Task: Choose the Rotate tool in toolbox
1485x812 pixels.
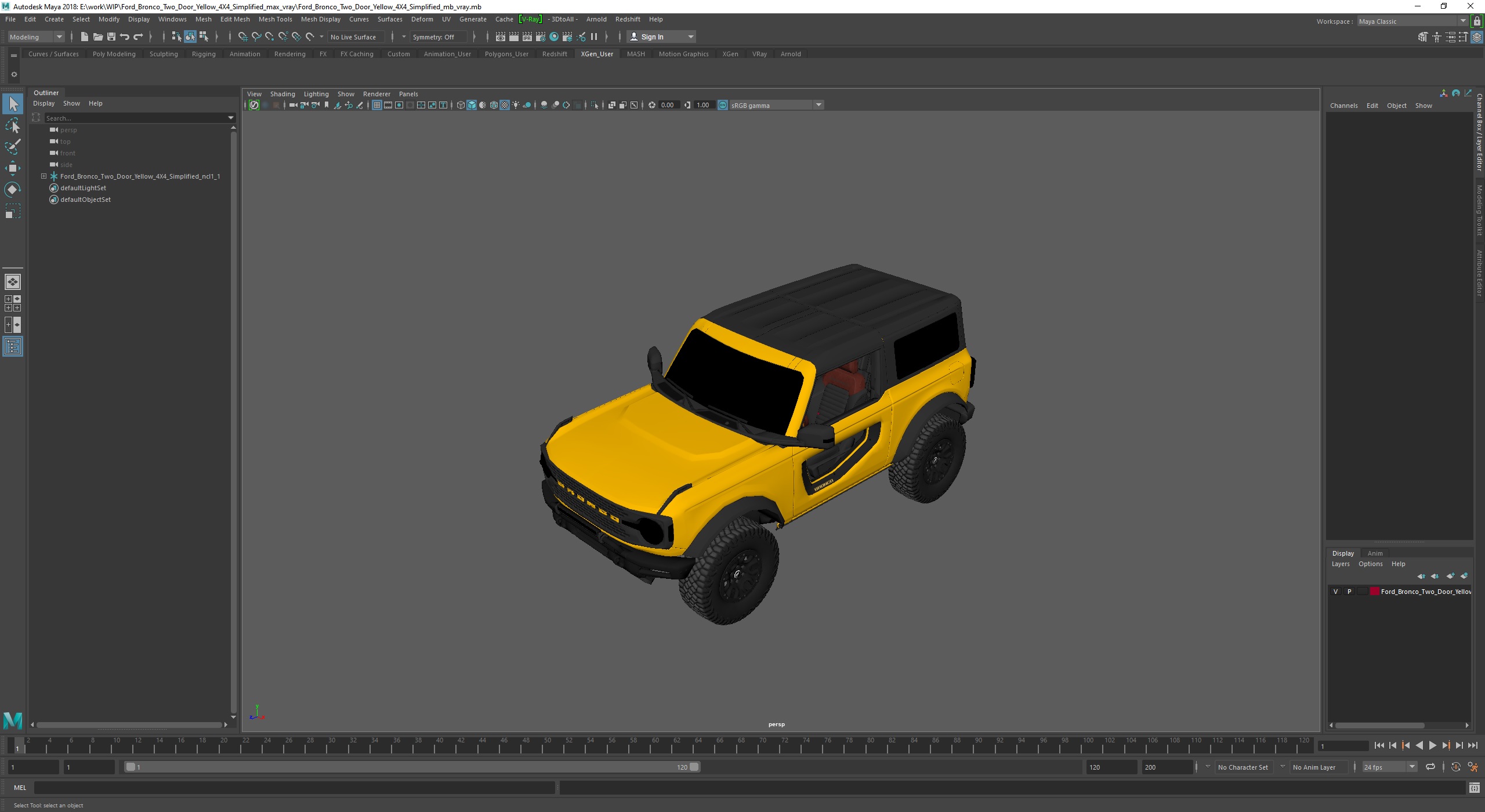Action: click(x=13, y=190)
